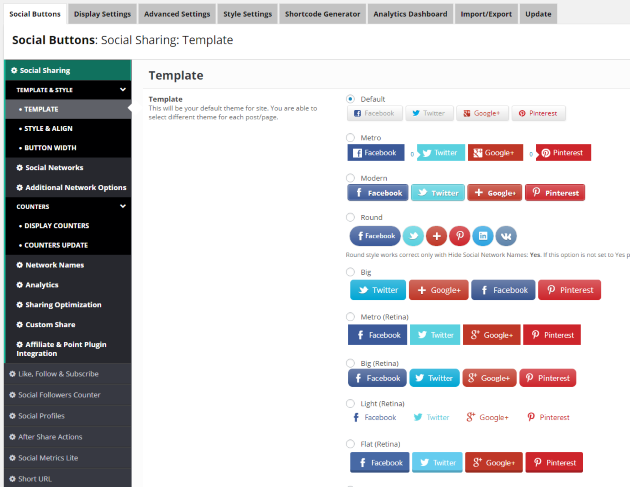This screenshot has width=630, height=487.
Task: Click the Flat (Retina) Pinterest button
Action: click(x=554, y=462)
